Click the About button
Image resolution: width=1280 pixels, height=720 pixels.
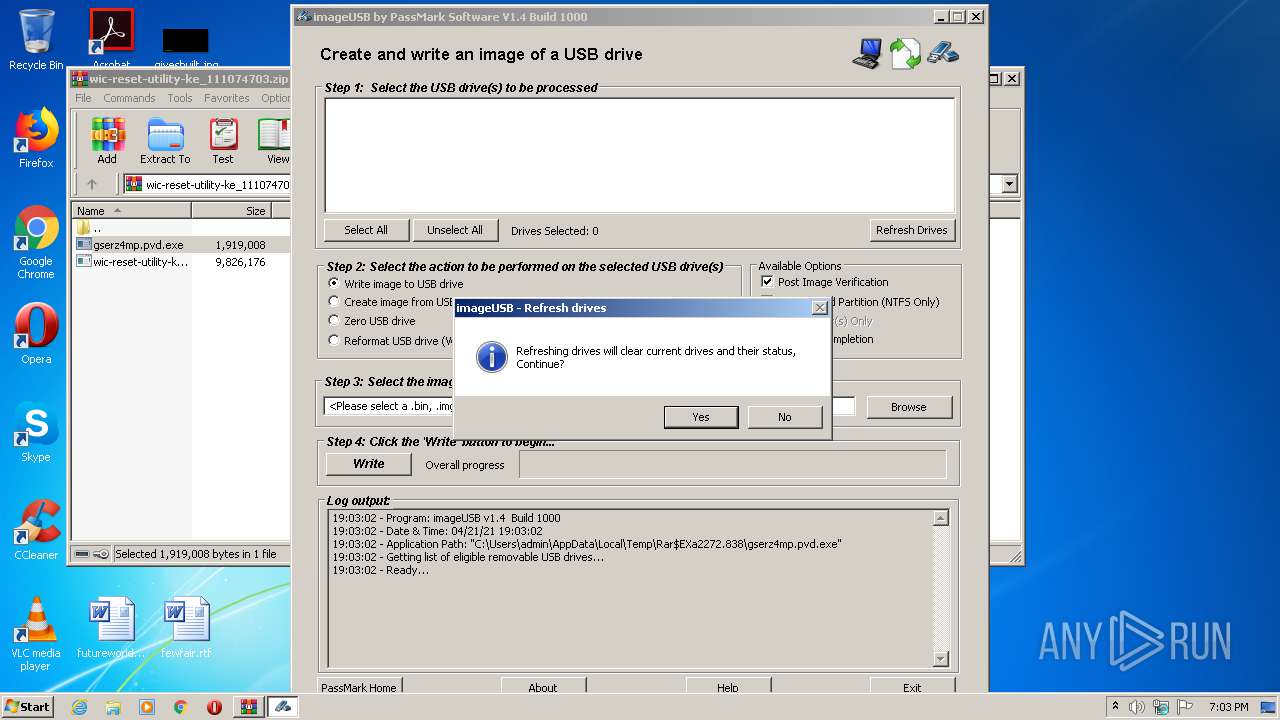(x=543, y=687)
